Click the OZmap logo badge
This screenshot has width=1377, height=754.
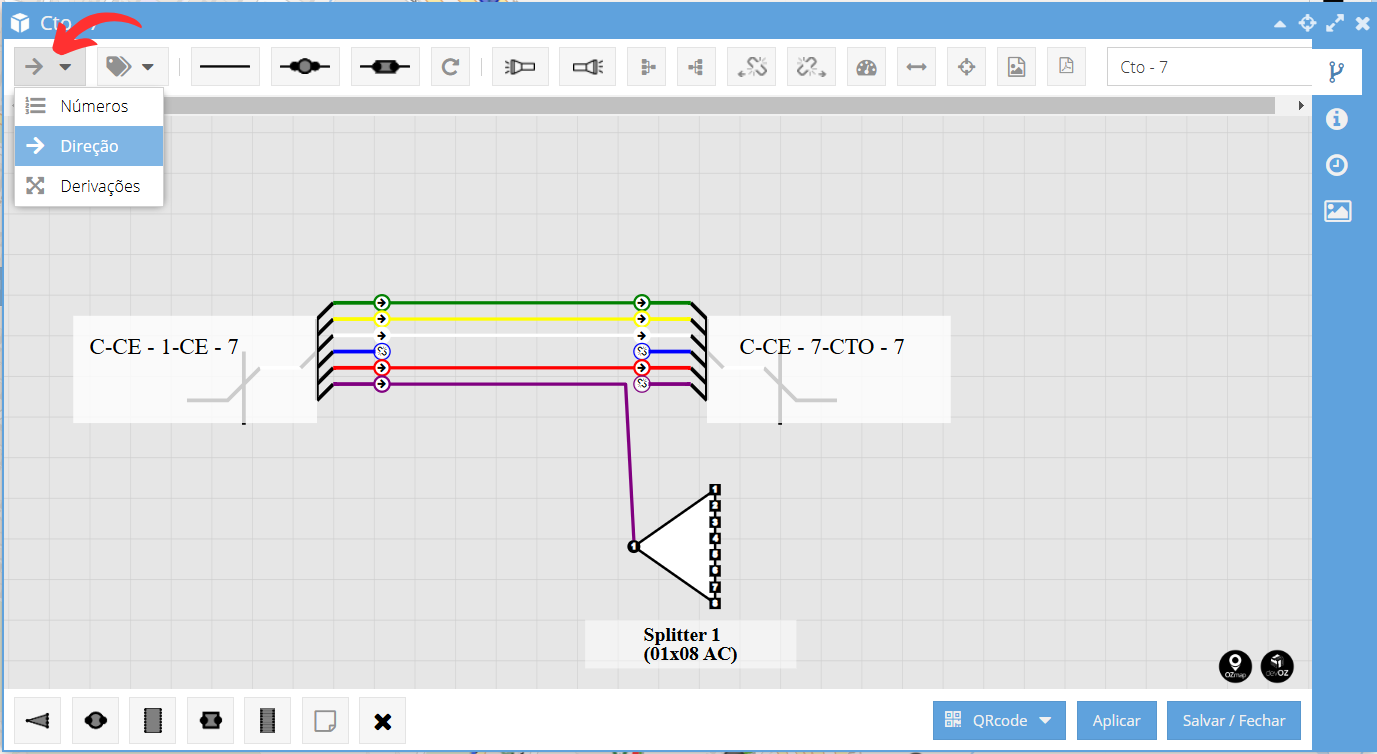[x=1235, y=666]
